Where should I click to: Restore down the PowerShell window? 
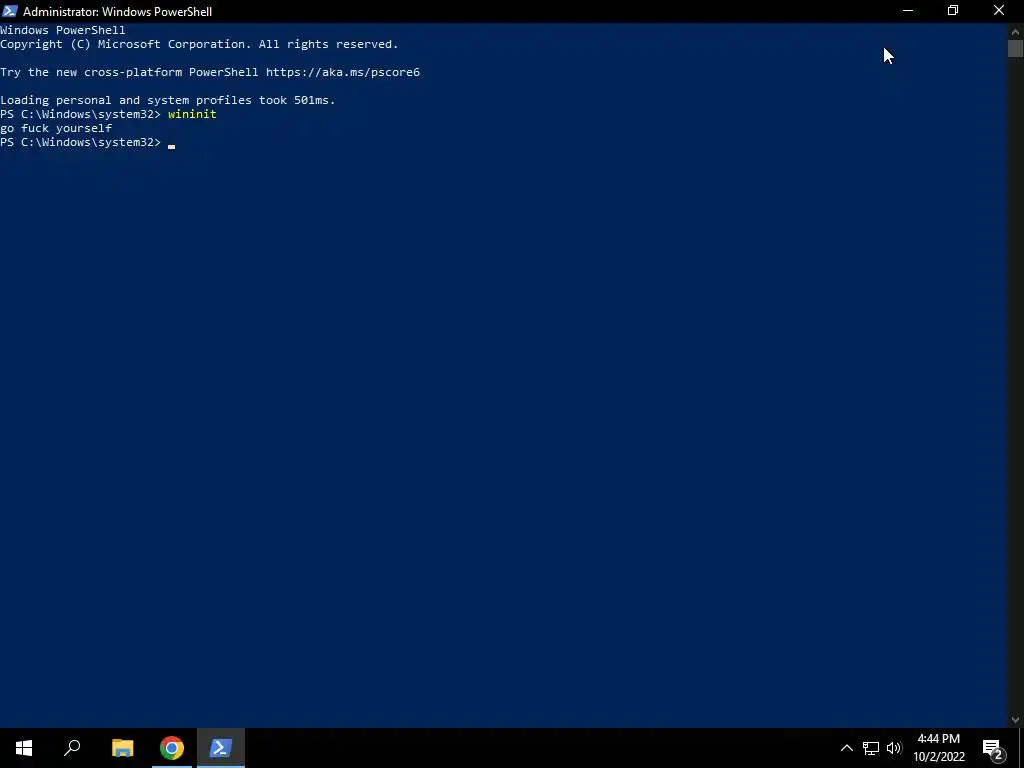(x=953, y=11)
